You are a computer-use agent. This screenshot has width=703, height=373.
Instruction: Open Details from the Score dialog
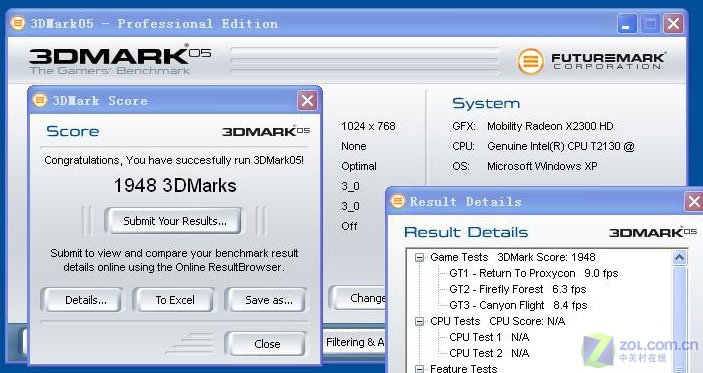tap(82, 300)
